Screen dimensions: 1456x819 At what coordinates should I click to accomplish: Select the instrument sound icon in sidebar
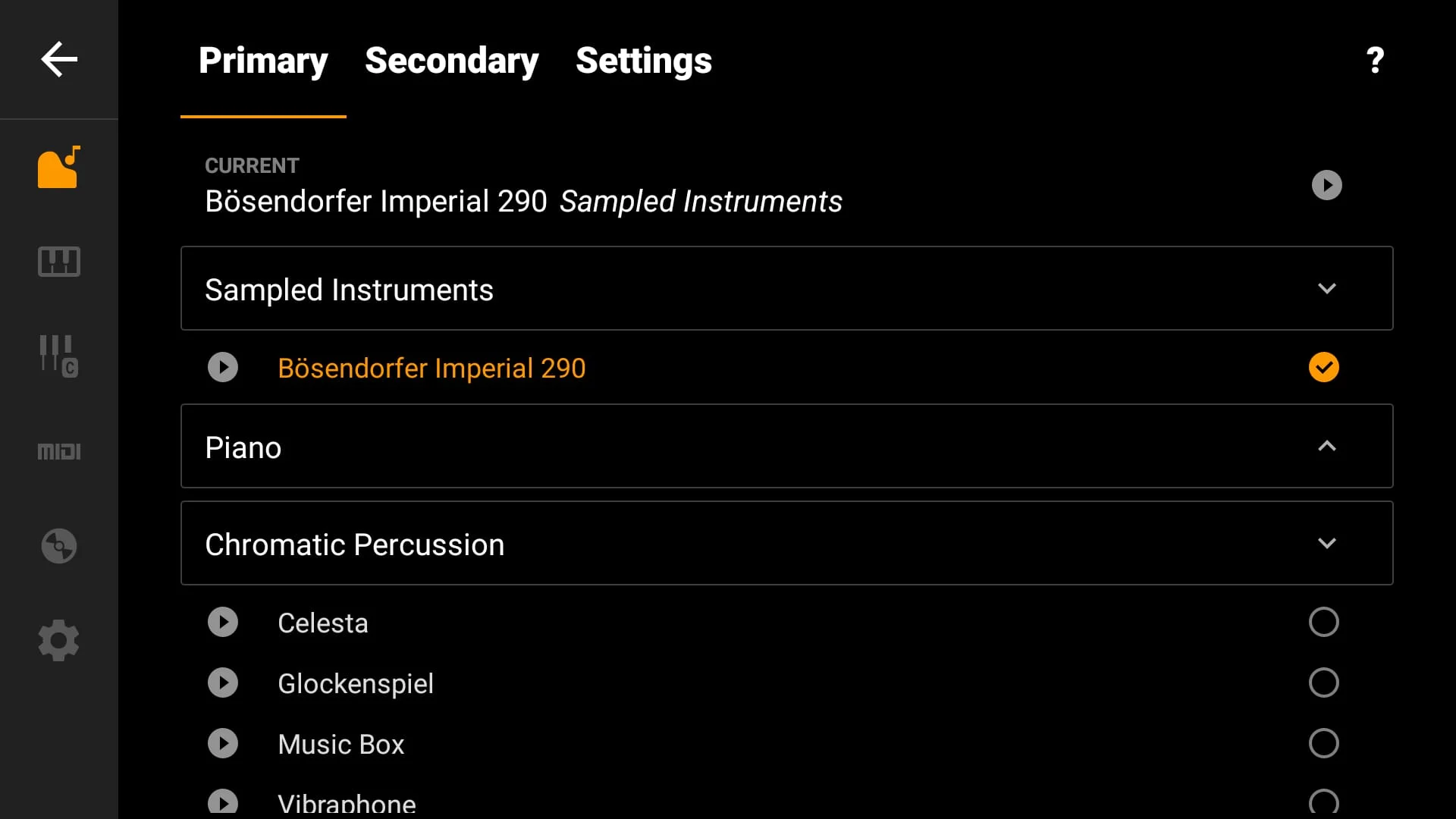(58, 167)
